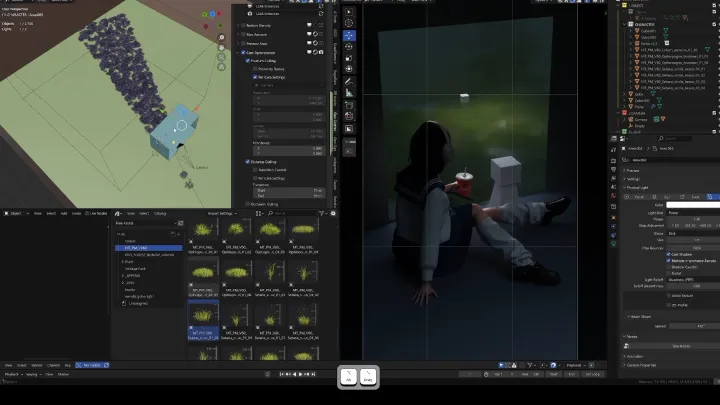Expand the Reduce Density panel
The height and width of the screenshot is (405, 720).
(x=238, y=25)
